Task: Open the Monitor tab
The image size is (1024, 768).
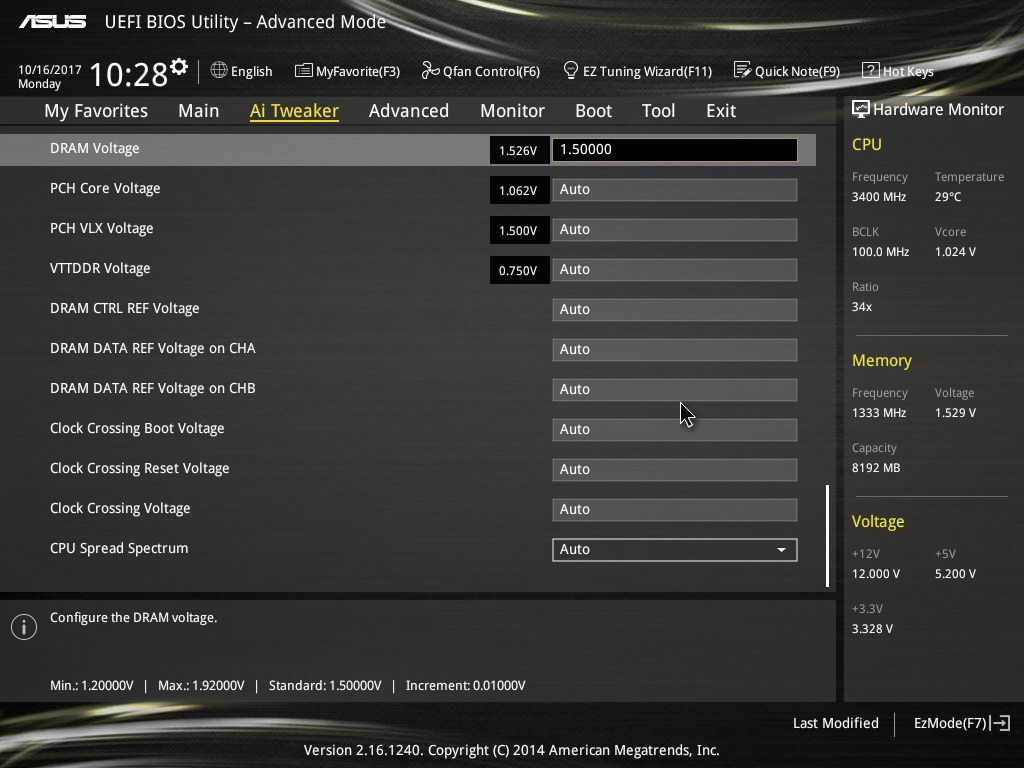Action: point(513,111)
